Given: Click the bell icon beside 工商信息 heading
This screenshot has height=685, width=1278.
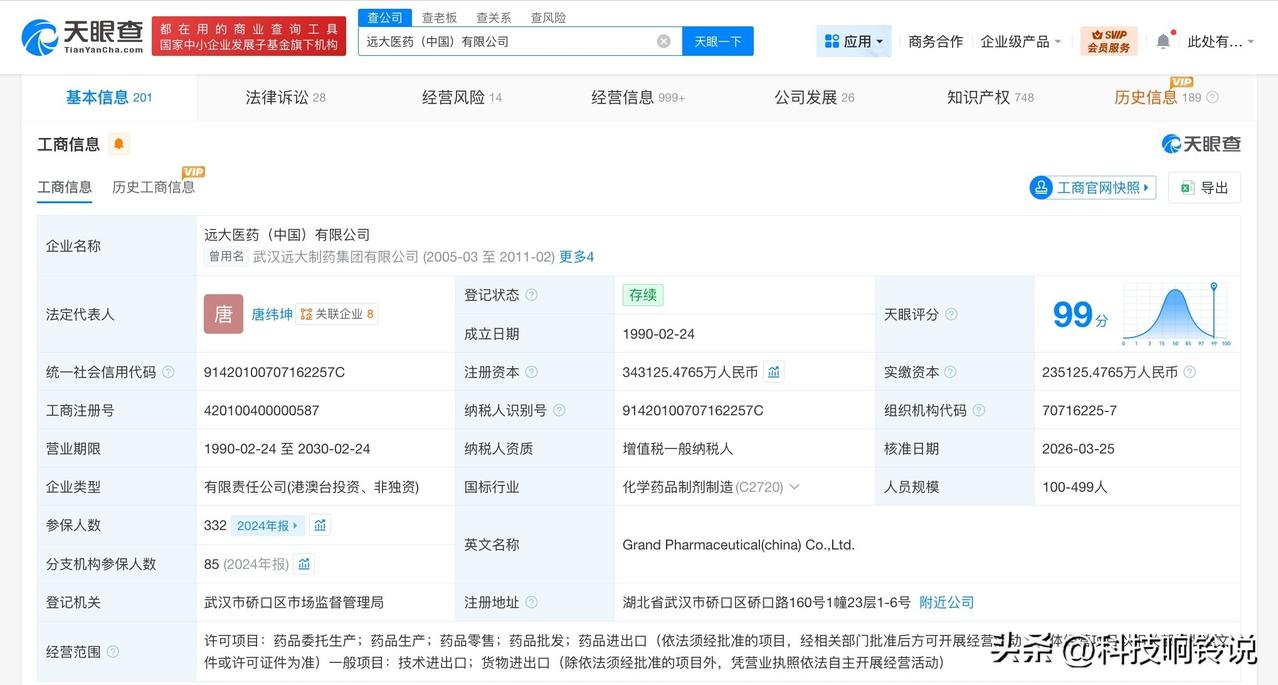Looking at the screenshot, I should point(118,144).
